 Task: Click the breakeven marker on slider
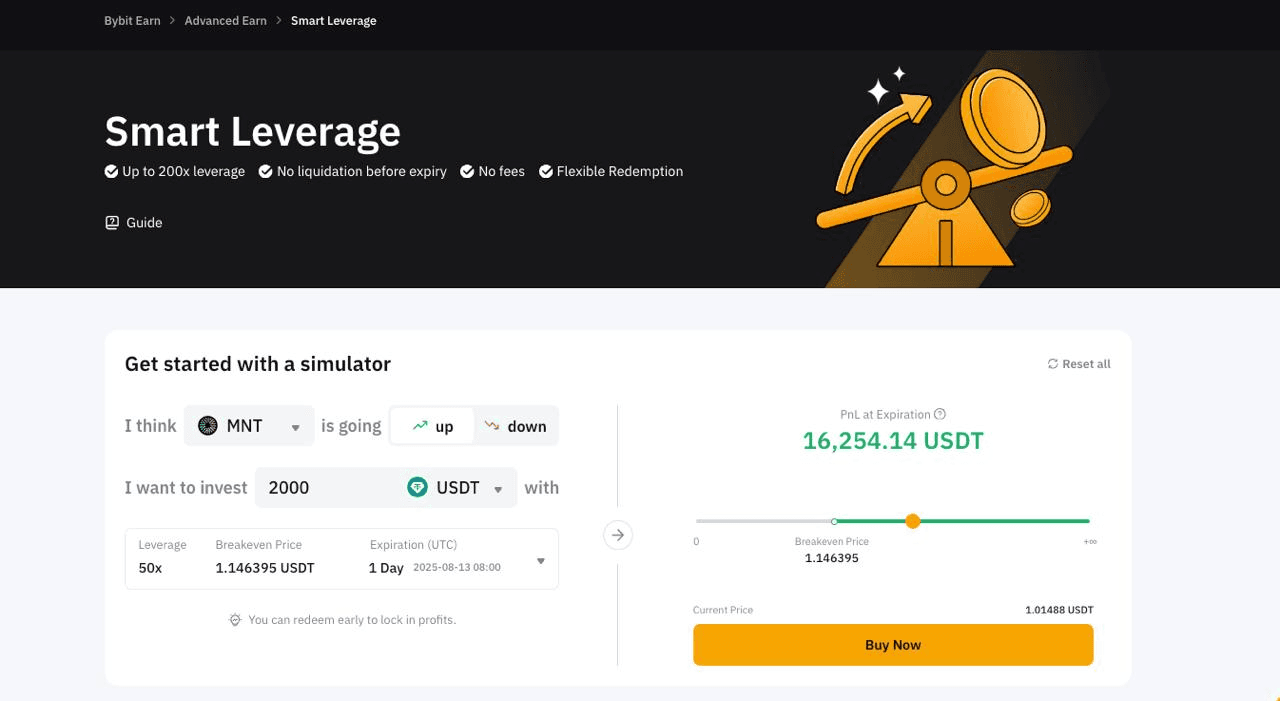(834, 521)
